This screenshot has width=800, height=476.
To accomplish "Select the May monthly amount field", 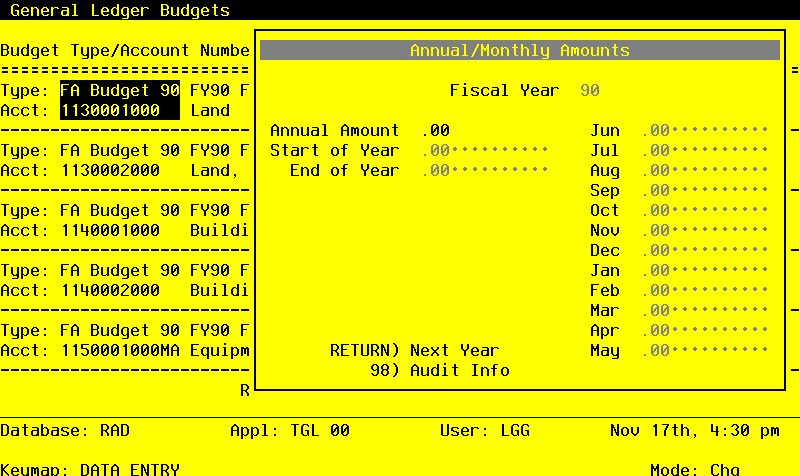I will pyautogui.click(x=705, y=350).
